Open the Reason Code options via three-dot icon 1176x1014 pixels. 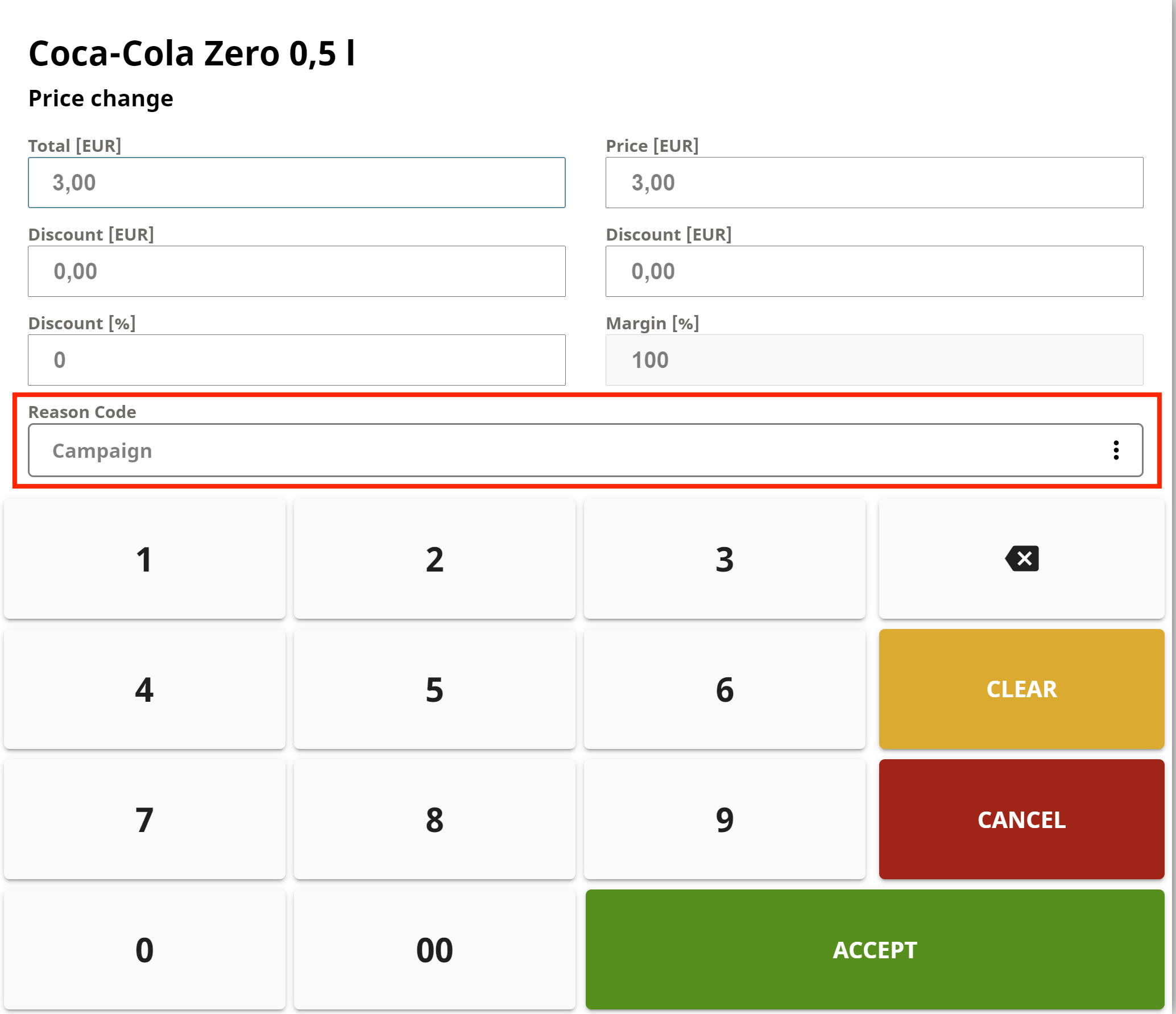click(1116, 450)
